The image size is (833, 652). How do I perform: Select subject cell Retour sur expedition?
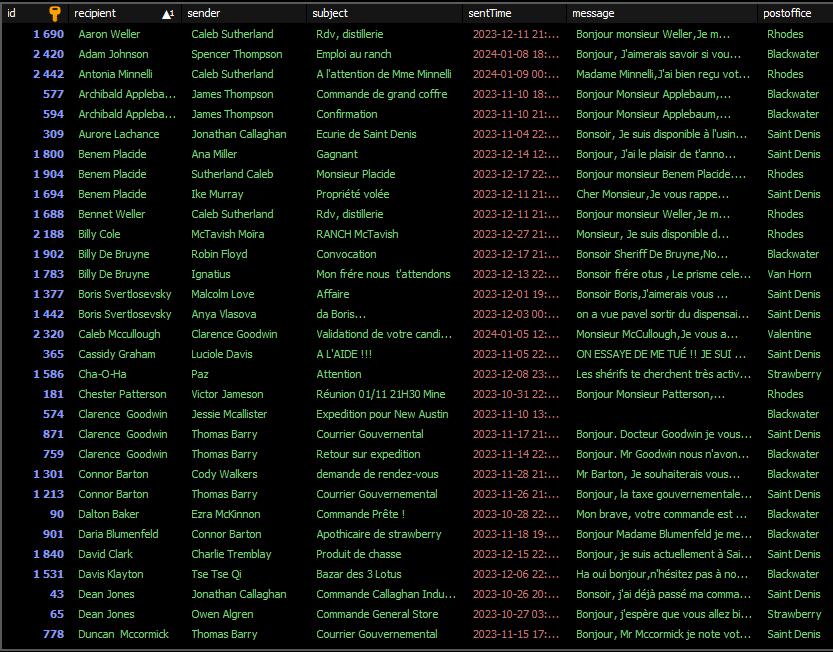point(368,454)
